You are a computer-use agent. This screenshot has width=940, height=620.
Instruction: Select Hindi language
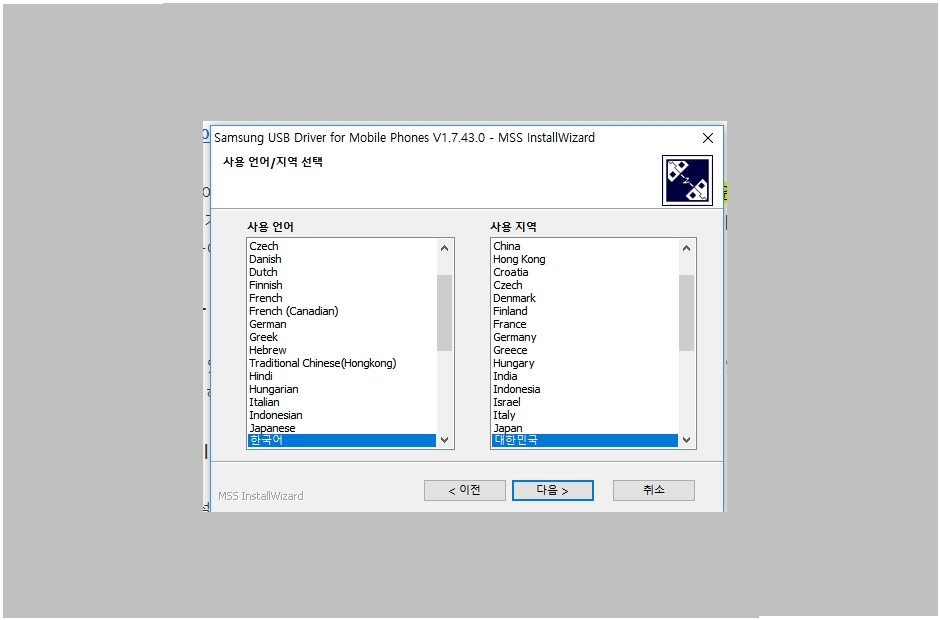coord(342,376)
